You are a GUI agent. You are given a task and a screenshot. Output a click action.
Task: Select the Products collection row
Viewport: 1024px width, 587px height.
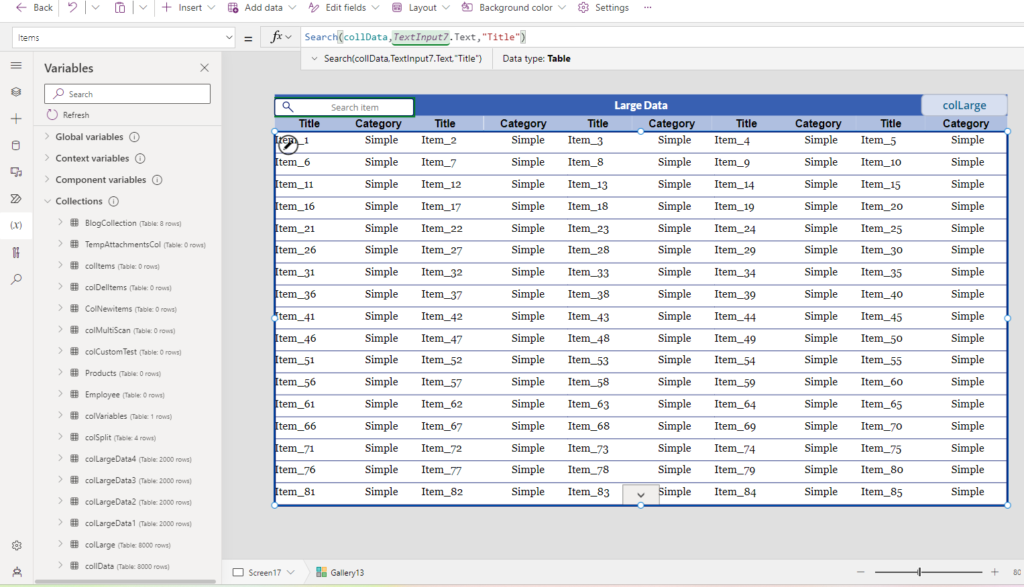(x=127, y=373)
